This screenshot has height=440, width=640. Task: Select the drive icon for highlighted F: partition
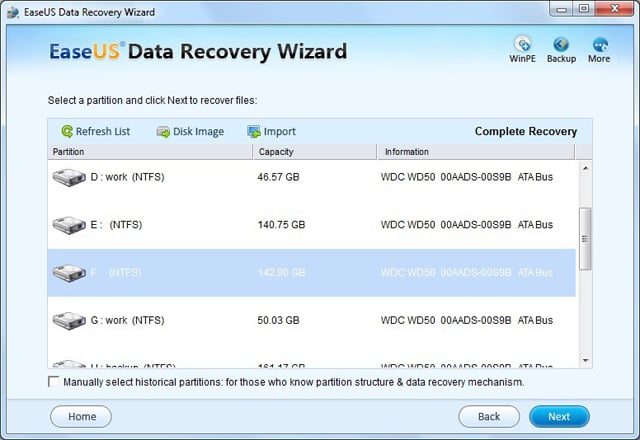69,273
